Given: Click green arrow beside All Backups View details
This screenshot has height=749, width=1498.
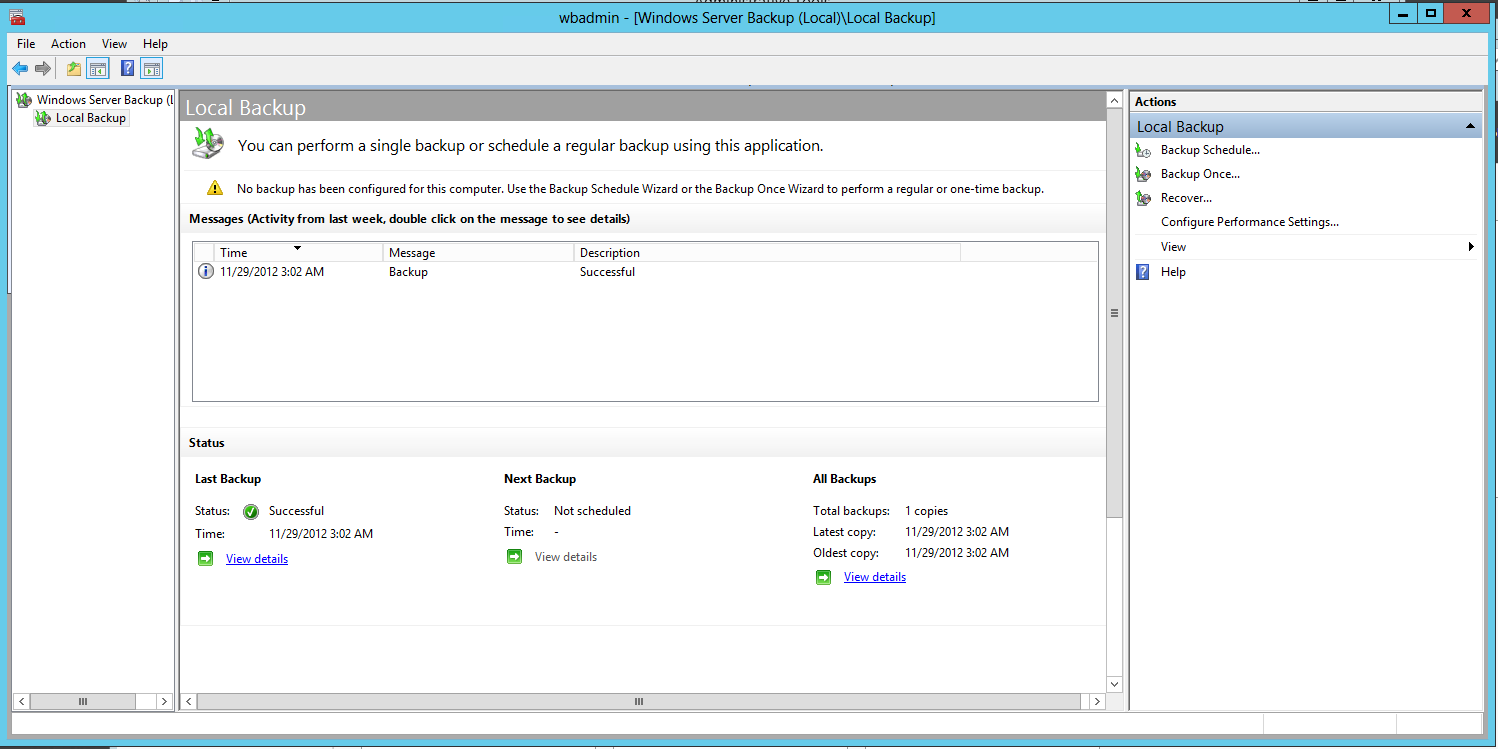Looking at the screenshot, I should (824, 577).
